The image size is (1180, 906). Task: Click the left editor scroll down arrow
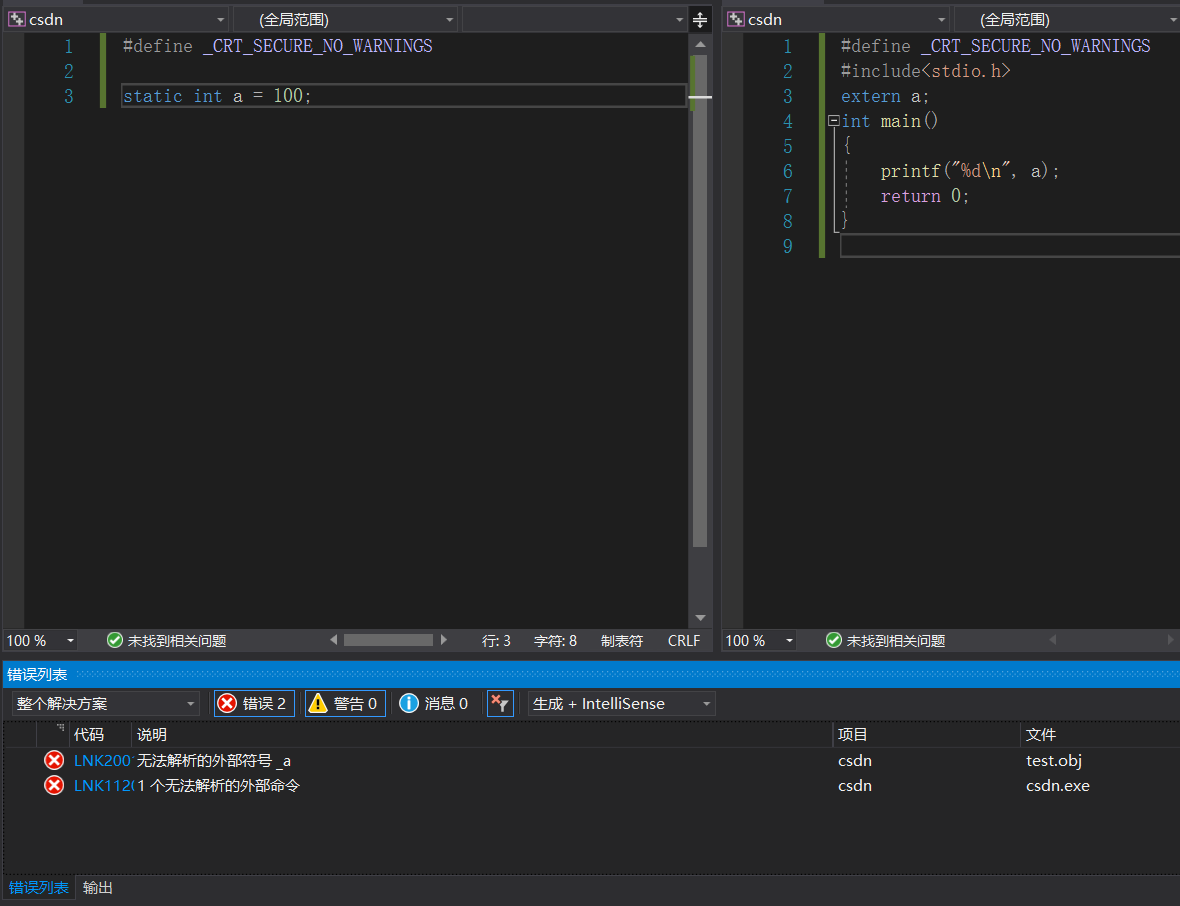(x=701, y=618)
